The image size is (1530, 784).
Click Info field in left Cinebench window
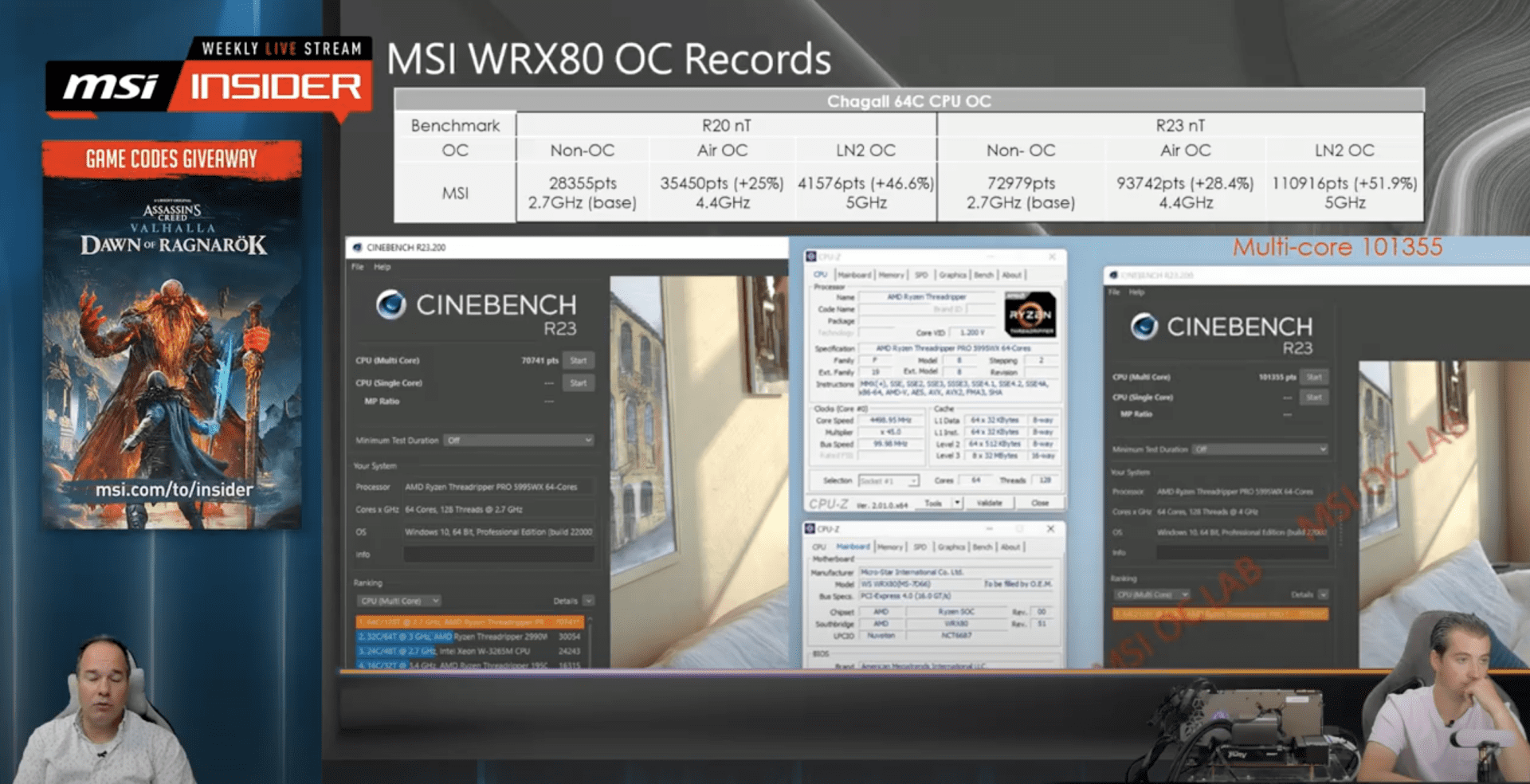[x=499, y=555]
